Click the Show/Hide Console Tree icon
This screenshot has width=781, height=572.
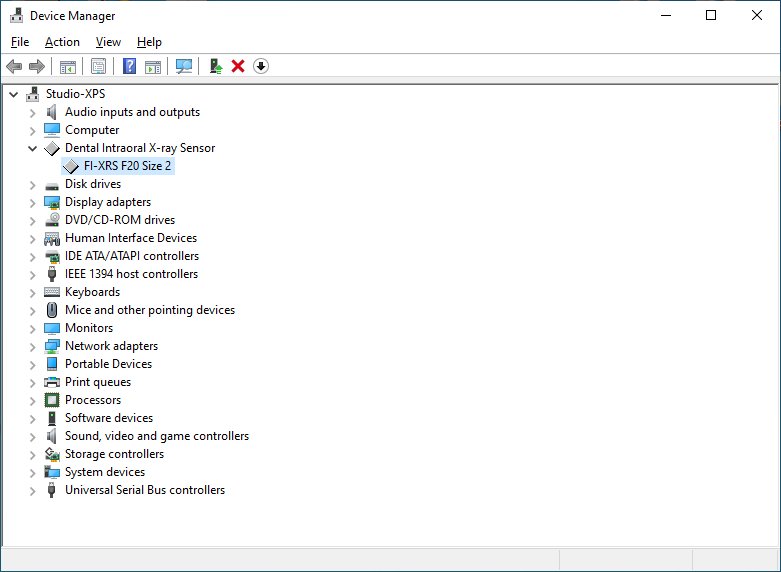(68, 66)
